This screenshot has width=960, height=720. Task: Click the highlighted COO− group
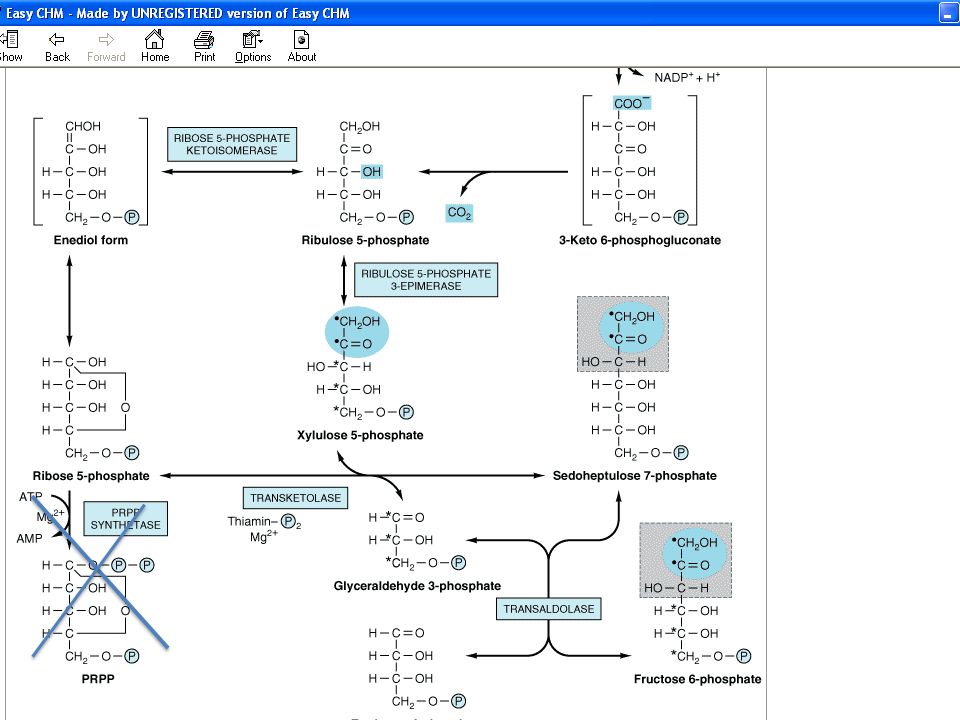tap(632, 103)
